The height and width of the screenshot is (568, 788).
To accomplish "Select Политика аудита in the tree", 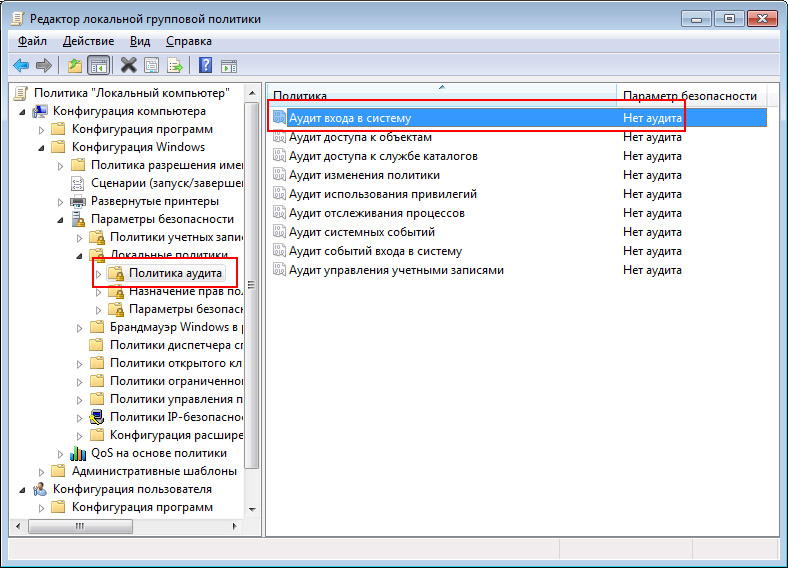I will tap(175, 273).
